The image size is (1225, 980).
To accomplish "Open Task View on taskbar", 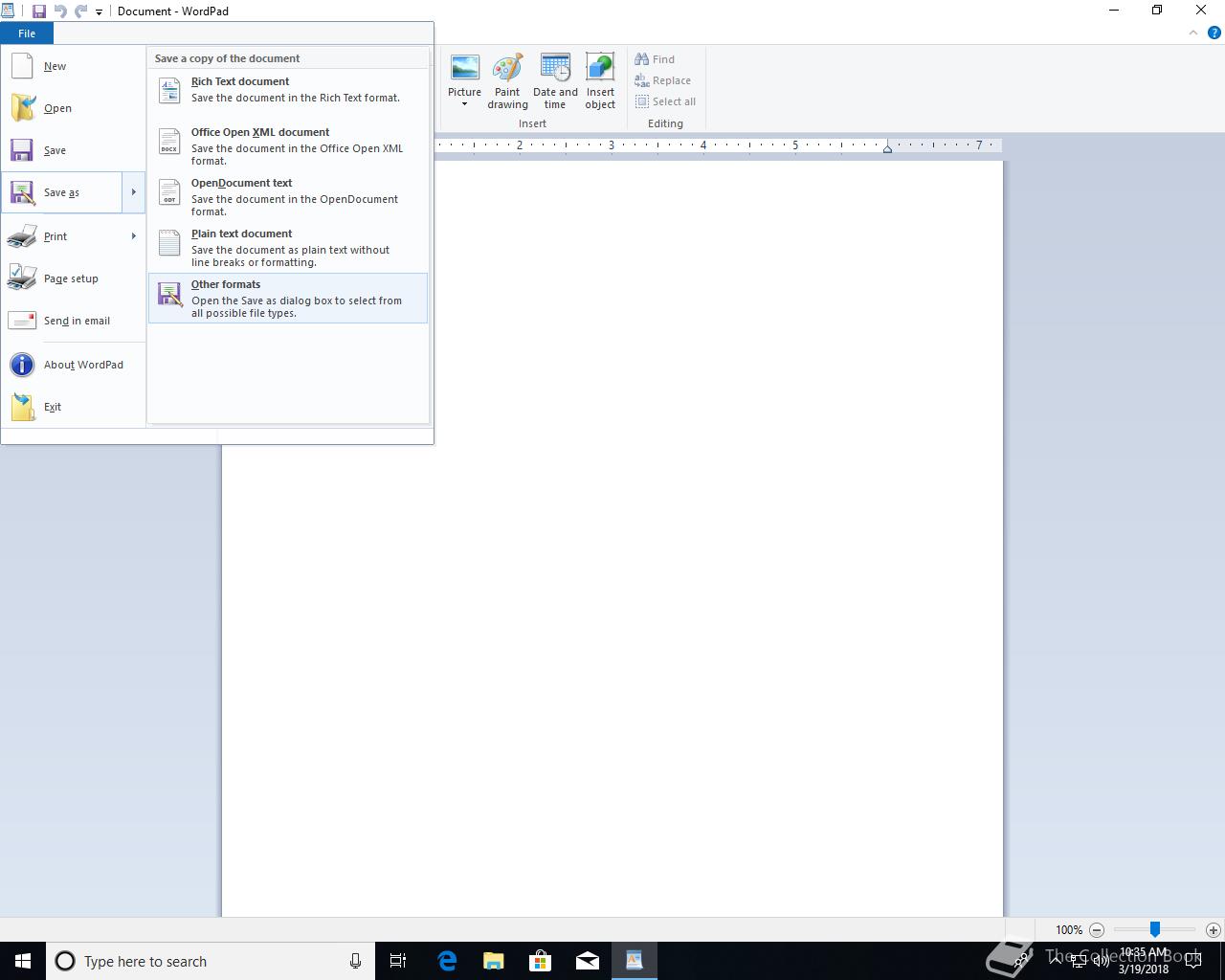I will (398, 961).
